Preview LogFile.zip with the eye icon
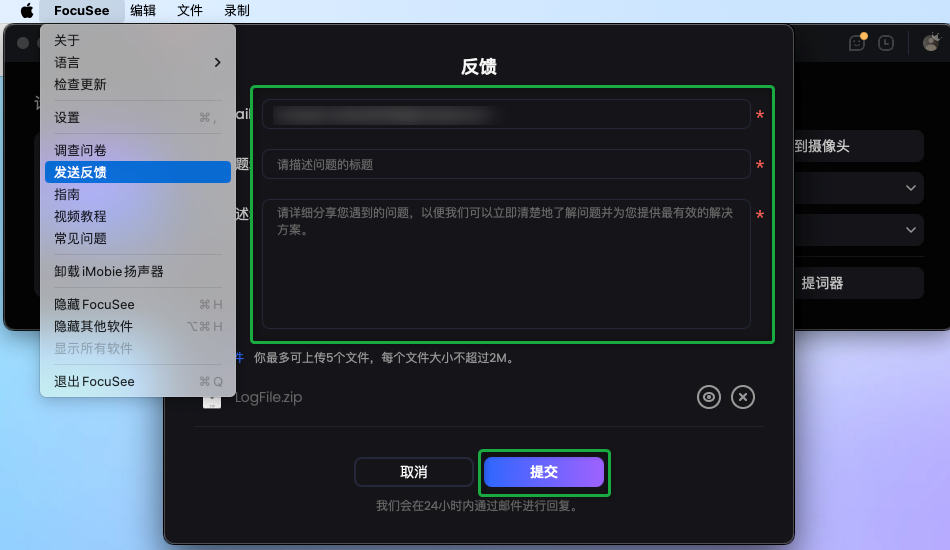950x550 pixels. click(x=708, y=397)
